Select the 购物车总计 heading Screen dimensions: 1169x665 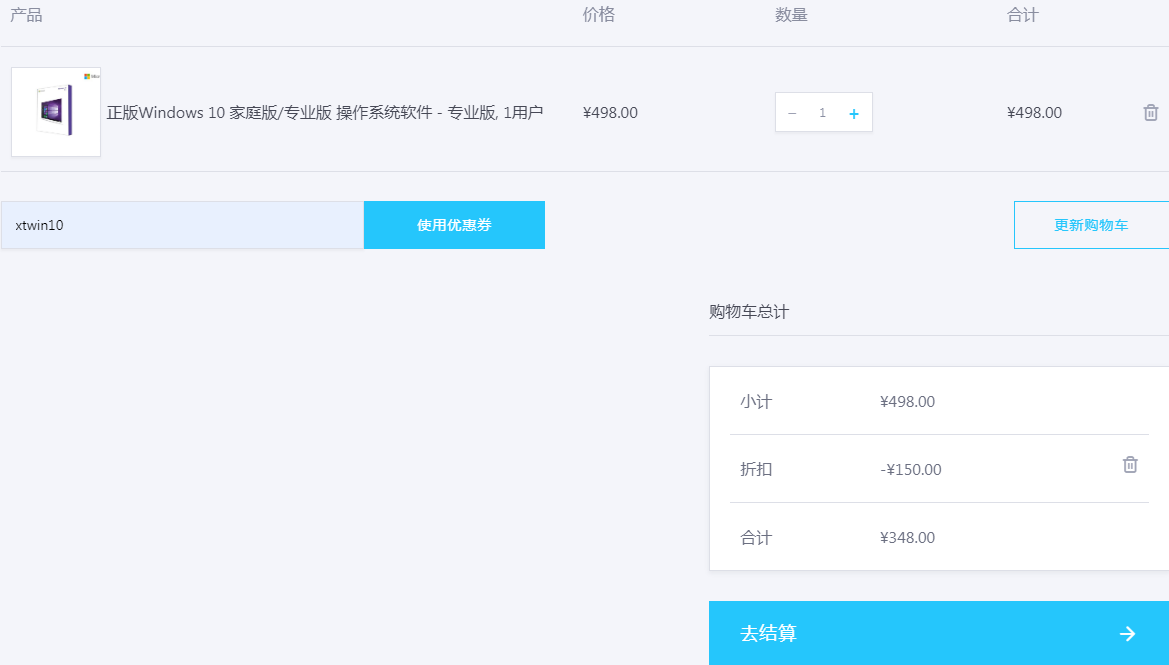pos(749,312)
